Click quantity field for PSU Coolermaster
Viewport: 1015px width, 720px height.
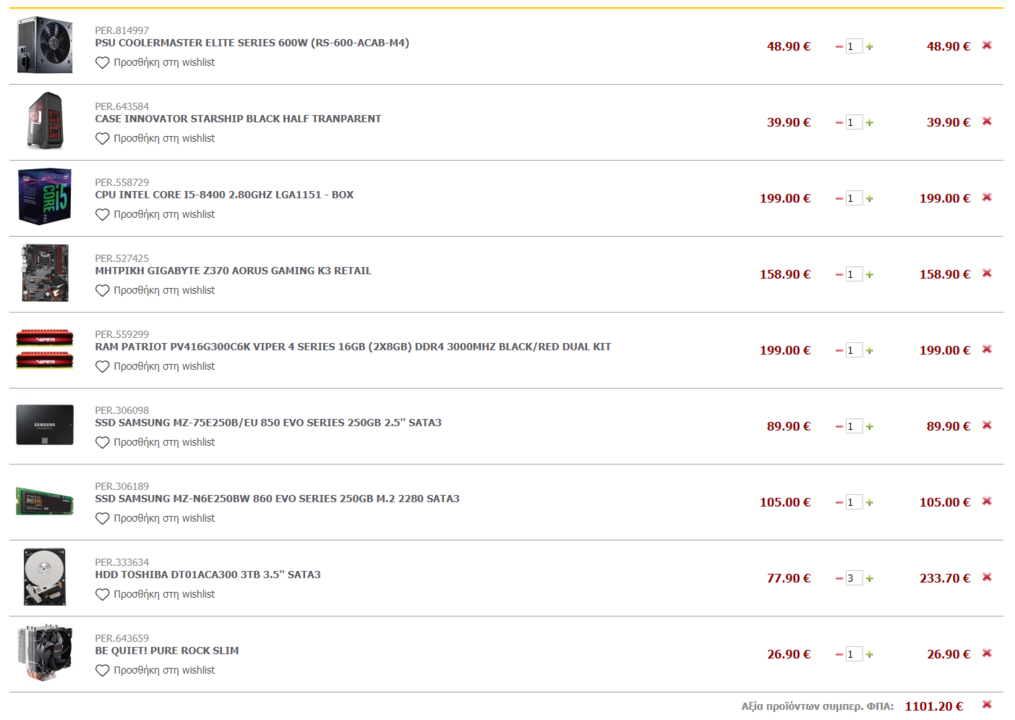(x=854, y=47)
